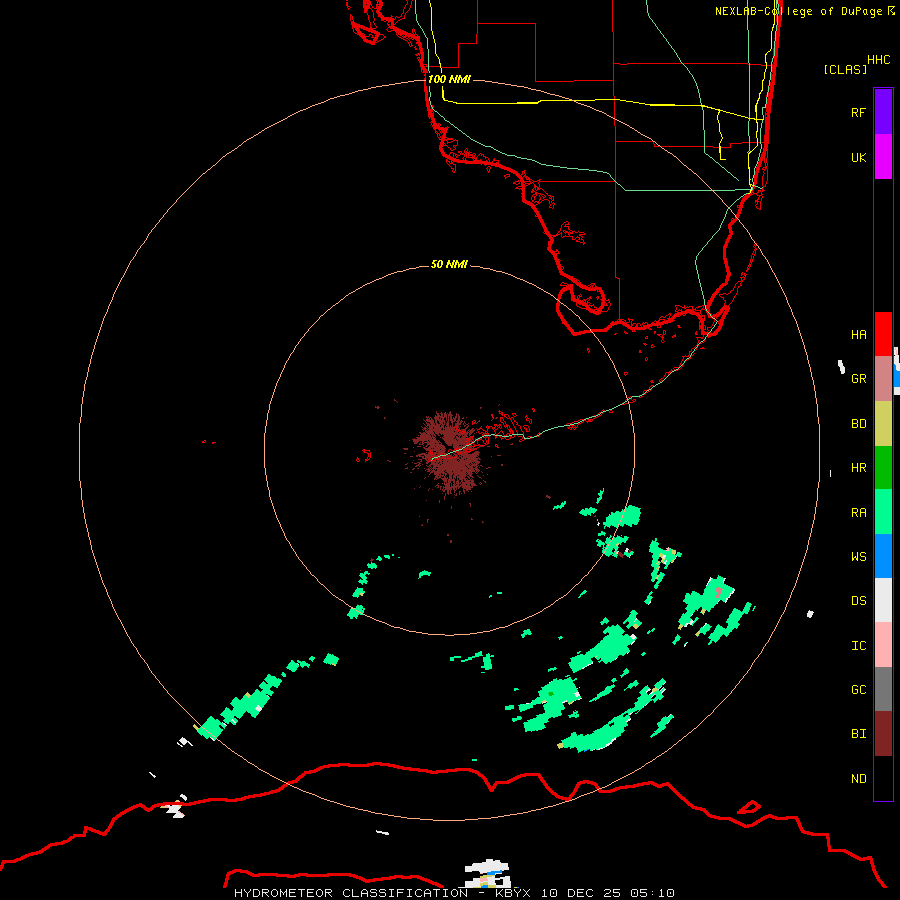The height and width of the screenshot is (900, 900).
Task: Click the '100 NMI' range ring label
Action: [x=449, y=79]
